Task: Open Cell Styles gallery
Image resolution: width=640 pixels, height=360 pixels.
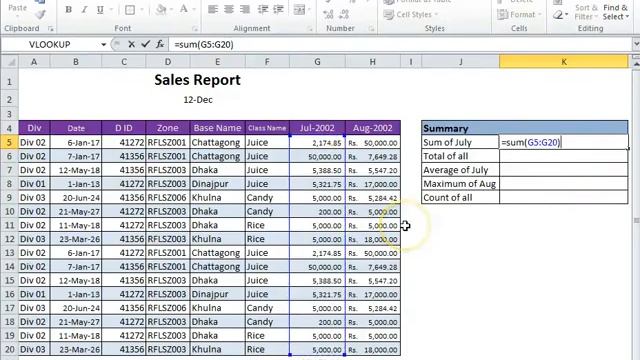Action: point(411,15)
